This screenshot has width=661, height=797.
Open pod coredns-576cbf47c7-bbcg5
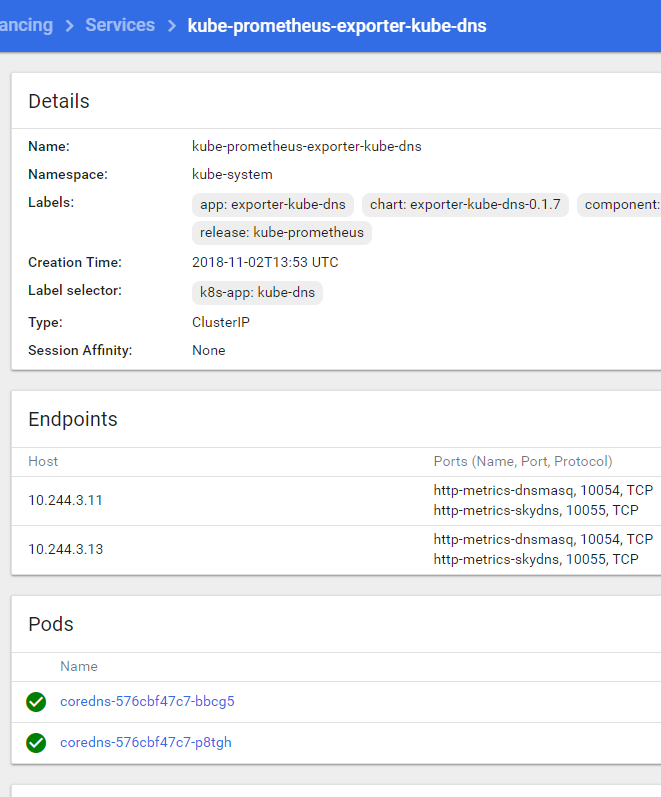tap(147, 701)
